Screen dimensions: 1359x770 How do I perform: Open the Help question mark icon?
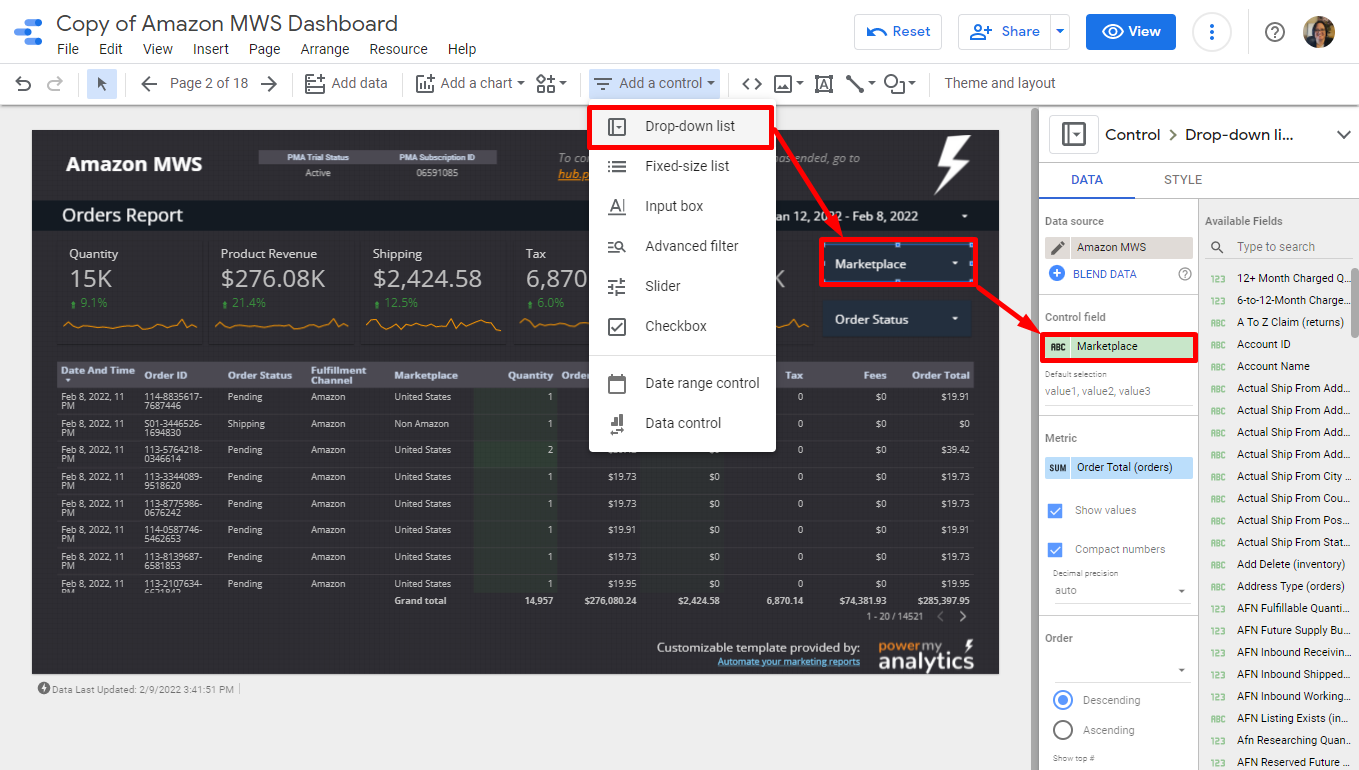(x=1274, y=32)
